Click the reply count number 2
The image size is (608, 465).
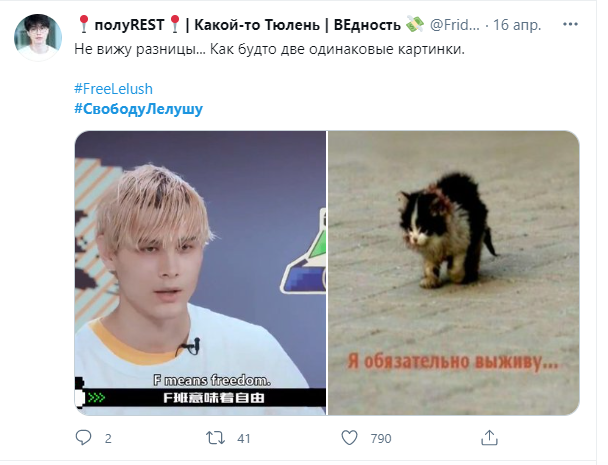point(108,439)
